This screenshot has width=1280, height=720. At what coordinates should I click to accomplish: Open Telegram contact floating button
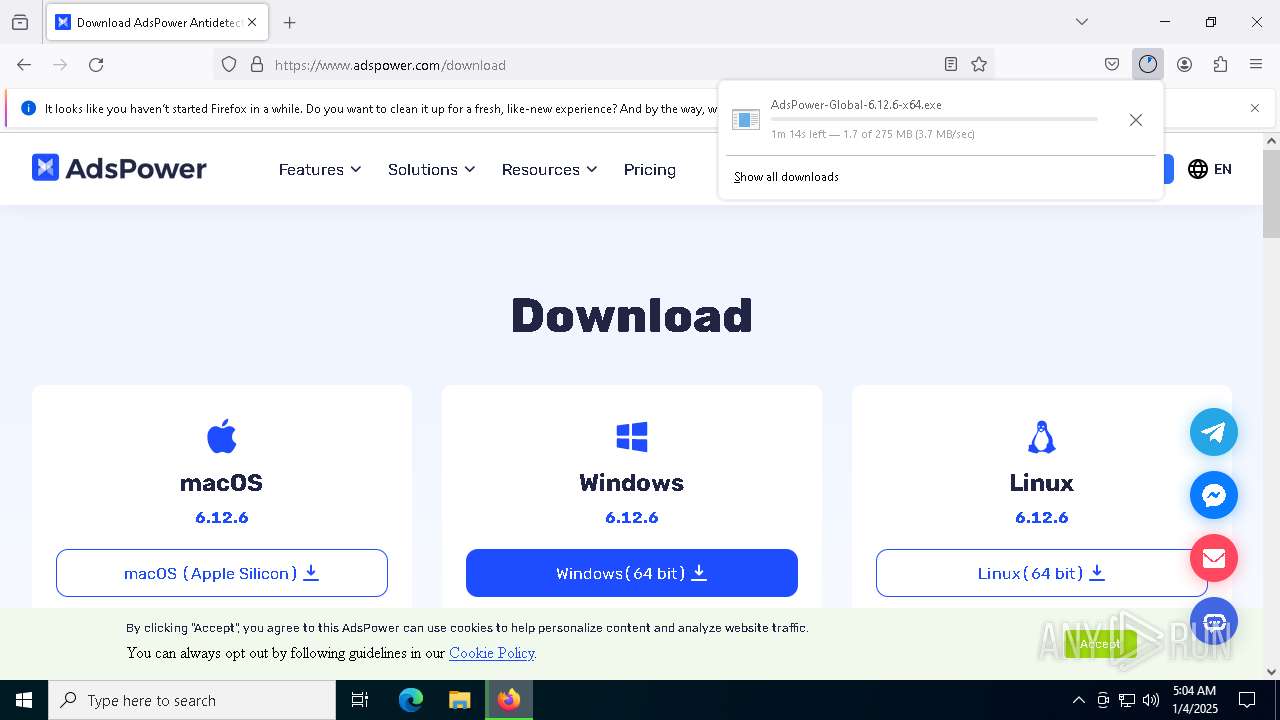pos(1214,432)
